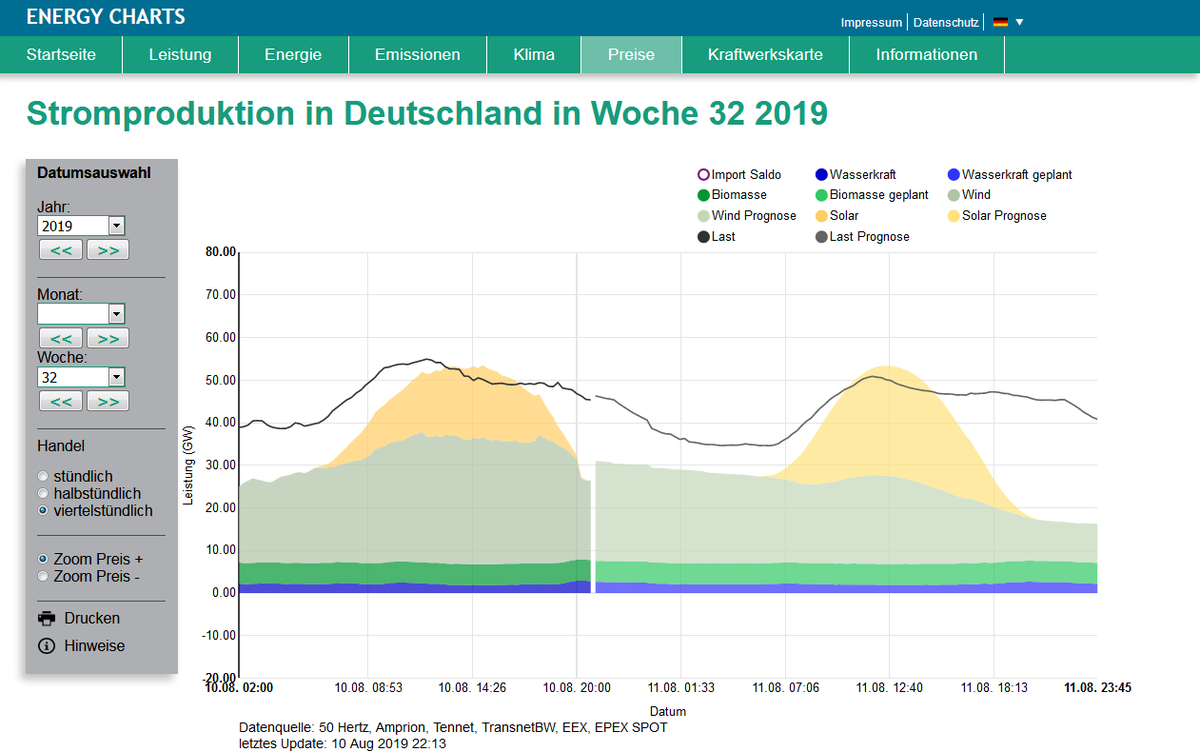Open the Jahr dropdown showing 2019

(81, 226)
